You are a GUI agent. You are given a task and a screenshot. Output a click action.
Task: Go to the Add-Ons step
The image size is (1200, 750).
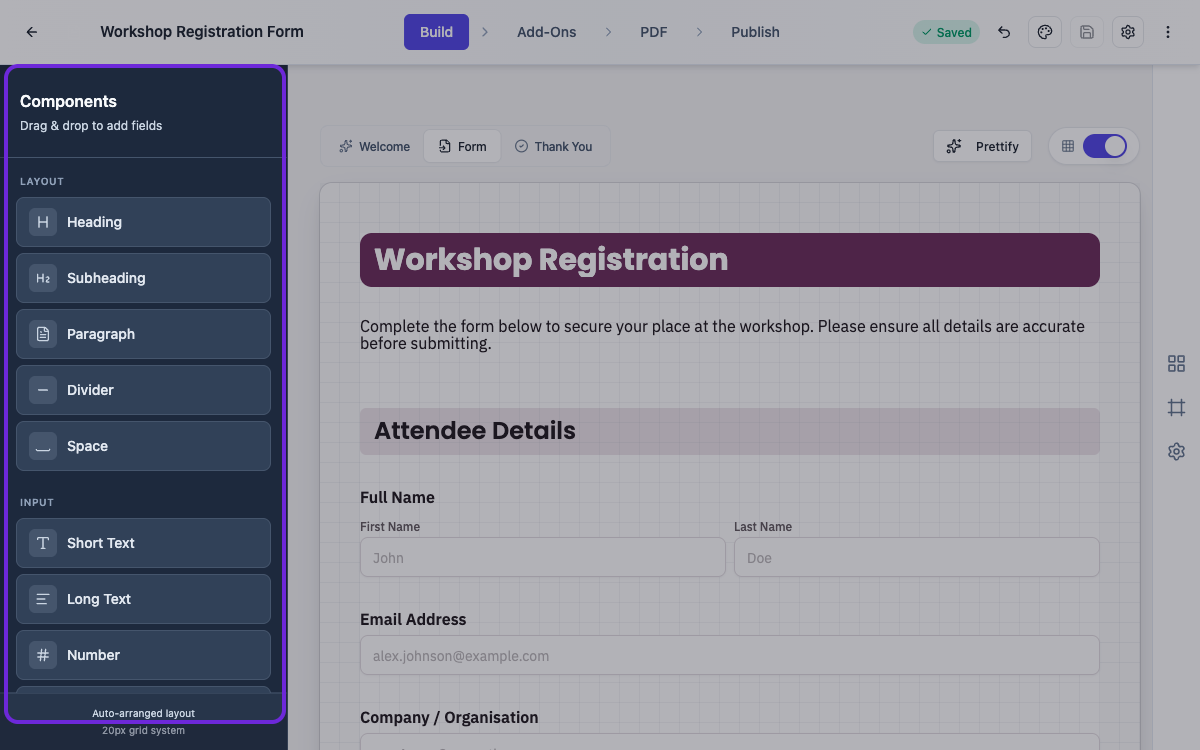pyautogui.click(x=547, y=32)
